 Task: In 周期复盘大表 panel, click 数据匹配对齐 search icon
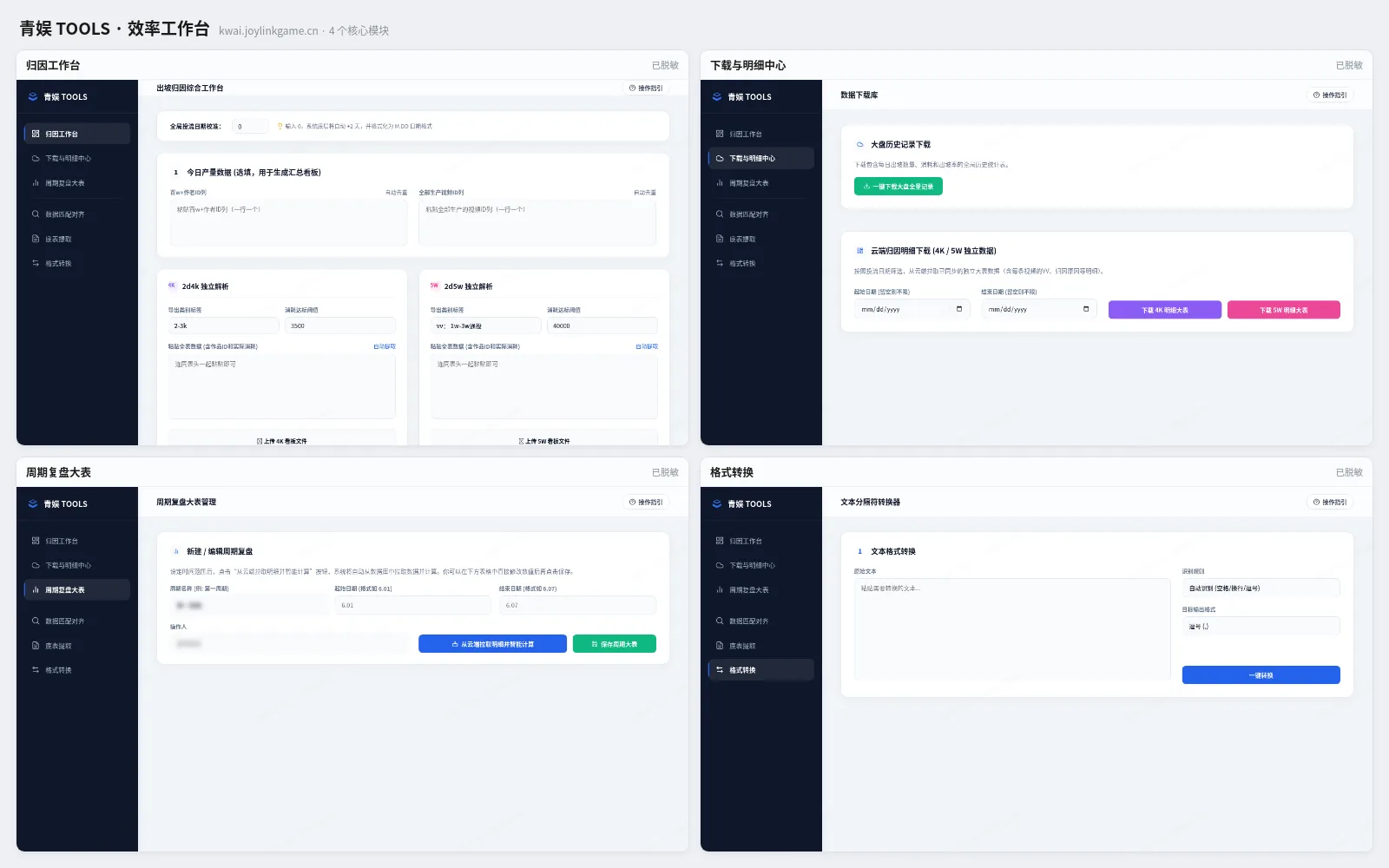(x=36, y=621)
